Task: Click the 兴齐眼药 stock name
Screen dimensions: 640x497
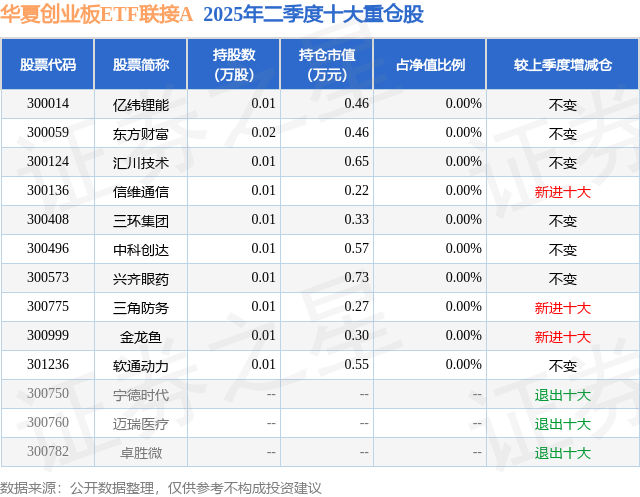Action: coord(141,278)
